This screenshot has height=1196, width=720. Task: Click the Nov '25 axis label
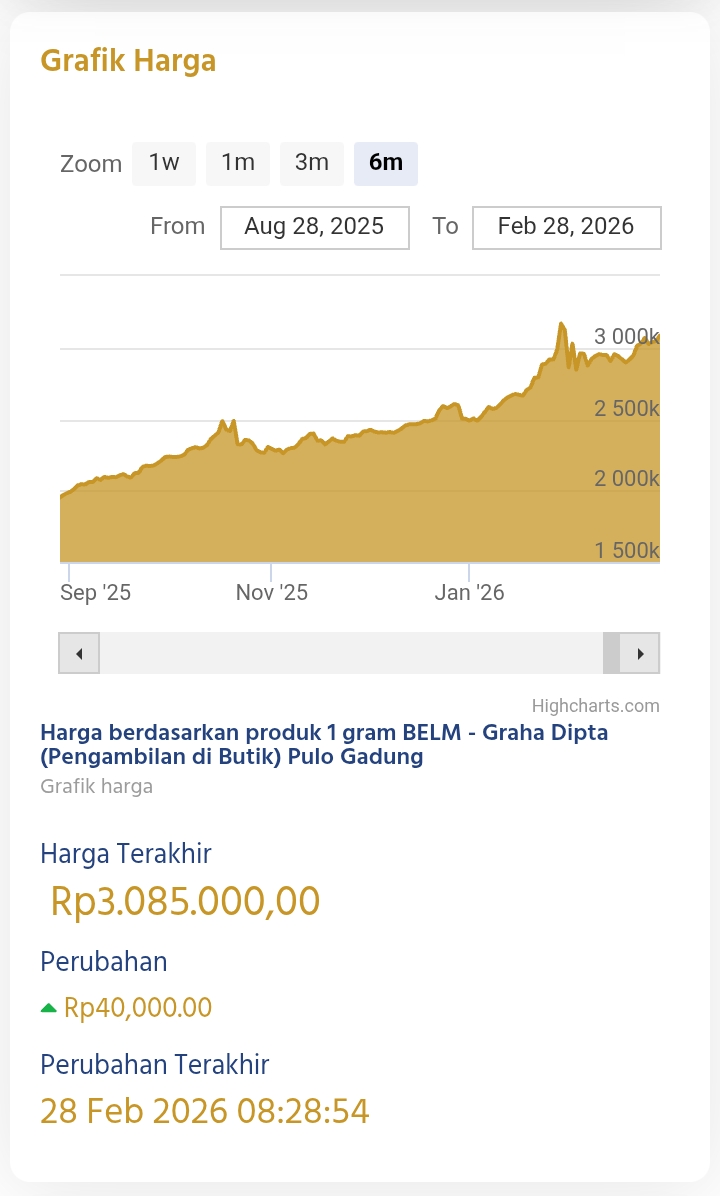272,593
